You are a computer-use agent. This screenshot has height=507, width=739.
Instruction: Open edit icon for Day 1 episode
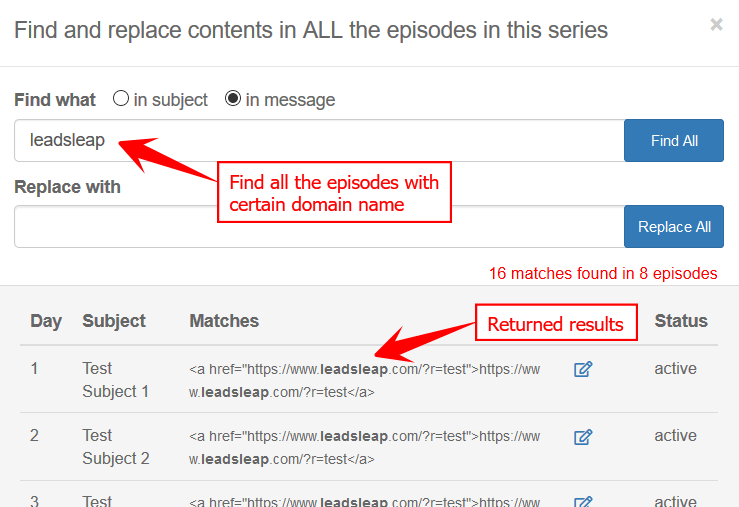point(583,369)
